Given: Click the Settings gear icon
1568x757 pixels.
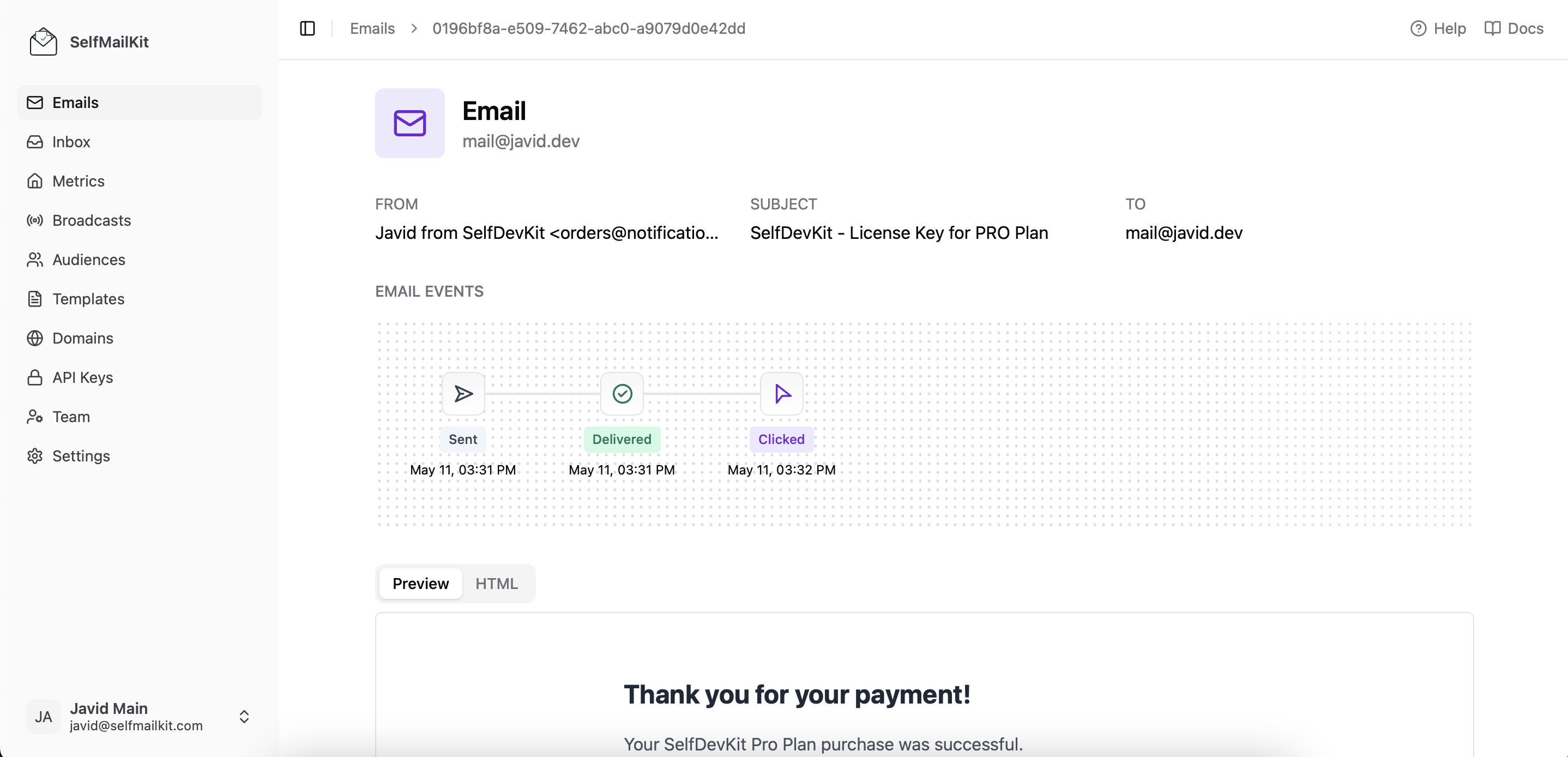Looking at the screenshot, I should click(35, 456).
